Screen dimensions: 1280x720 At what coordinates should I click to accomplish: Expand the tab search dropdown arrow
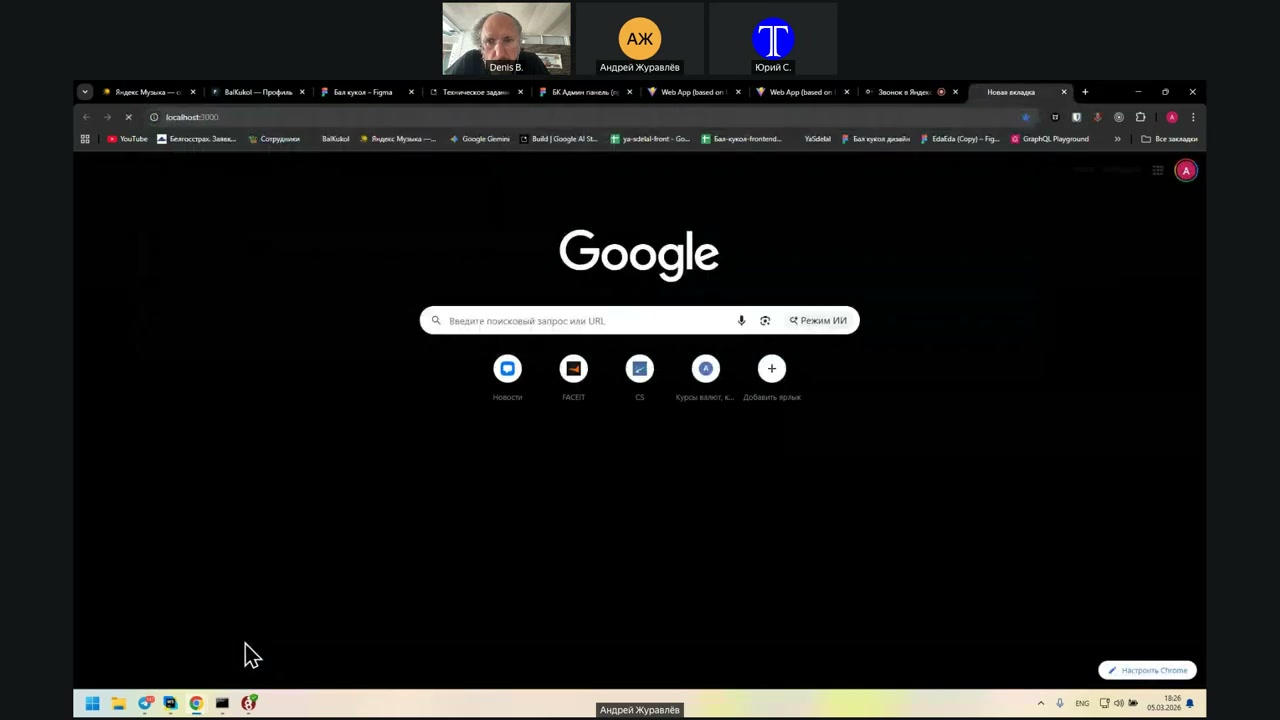[x=85, y=92]
